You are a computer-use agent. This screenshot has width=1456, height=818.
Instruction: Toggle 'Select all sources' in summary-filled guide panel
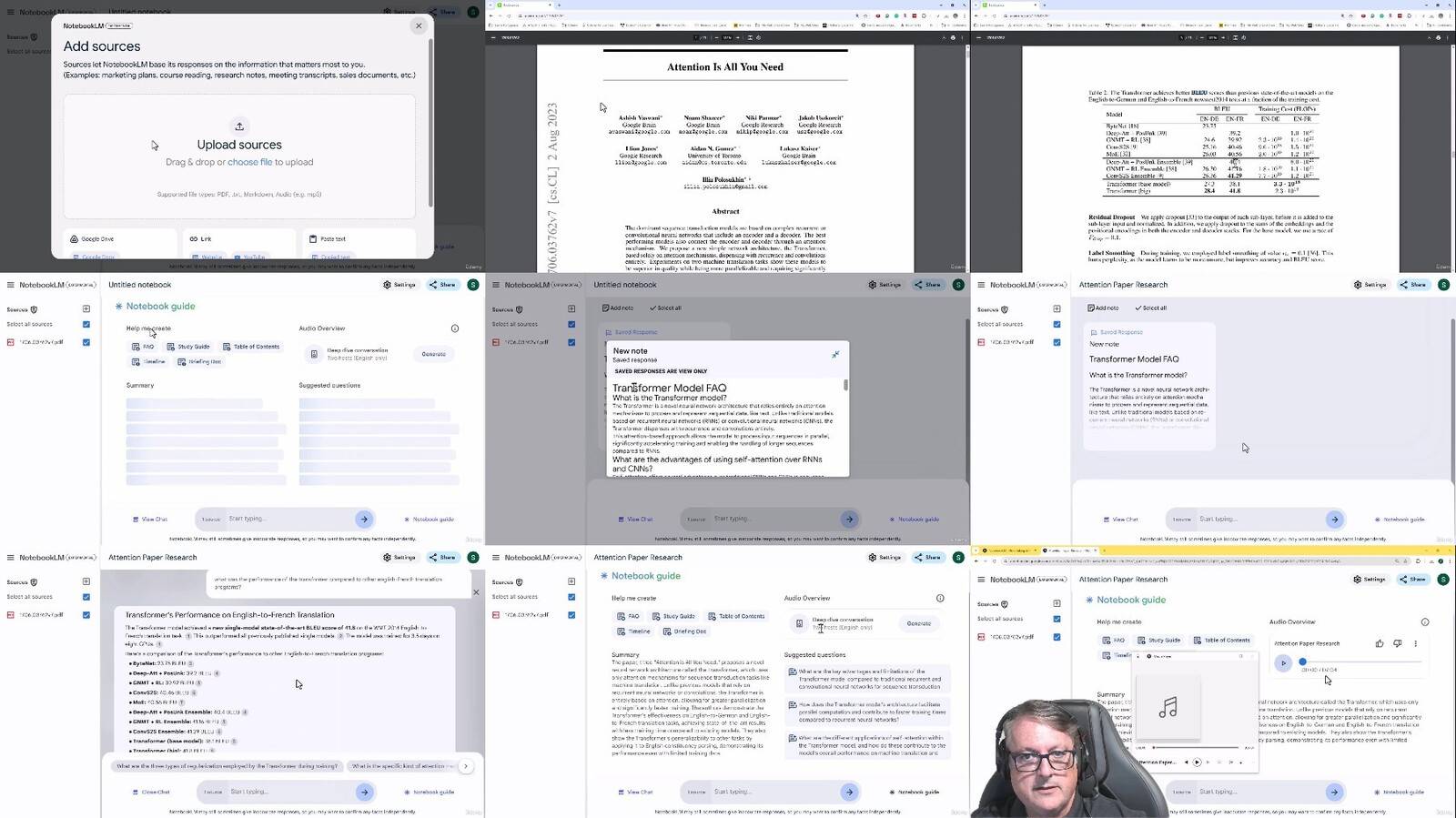click(x=571, y=597)
